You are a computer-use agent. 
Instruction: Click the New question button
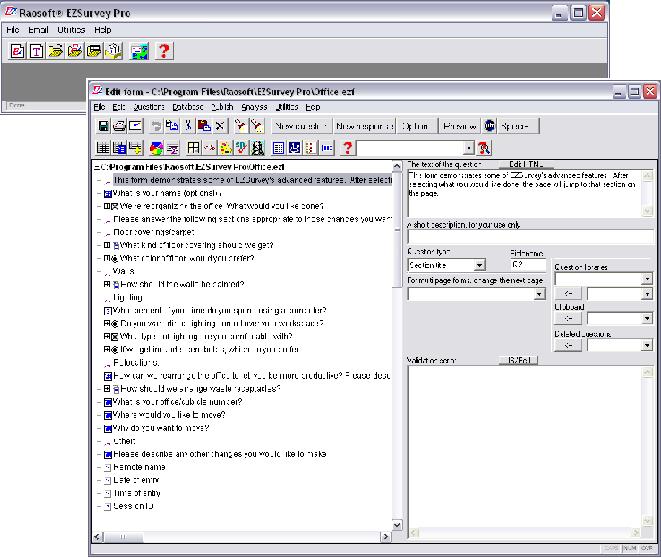(302, 126)
